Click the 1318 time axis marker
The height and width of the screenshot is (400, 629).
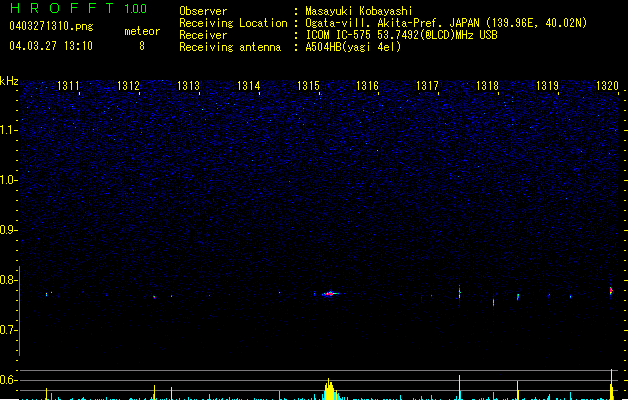[487, 86]
